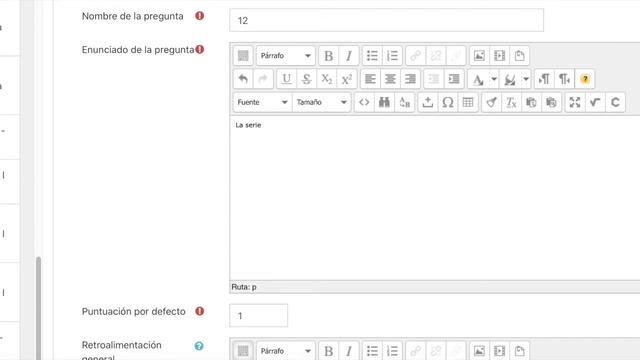The height and width of the screenshot is (360, 640).
Task: Click the 'Ruta: p' path bar
Action: (435, 287)
